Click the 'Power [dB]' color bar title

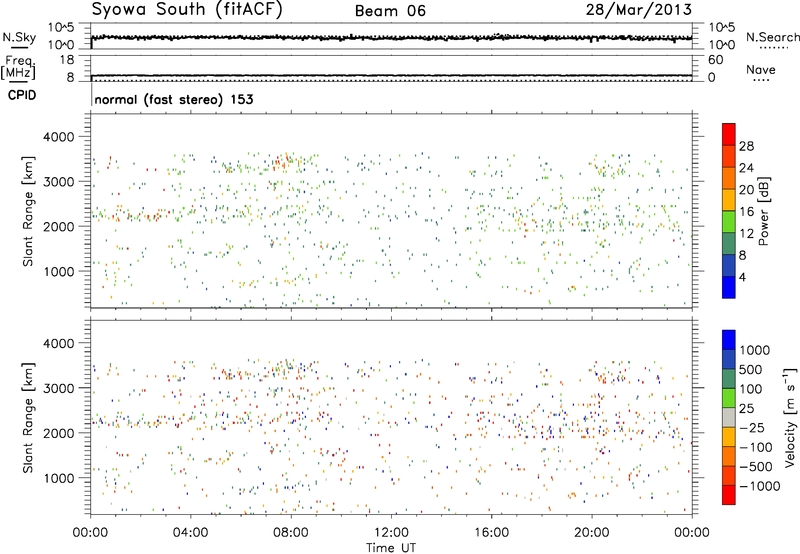point(764,211)
